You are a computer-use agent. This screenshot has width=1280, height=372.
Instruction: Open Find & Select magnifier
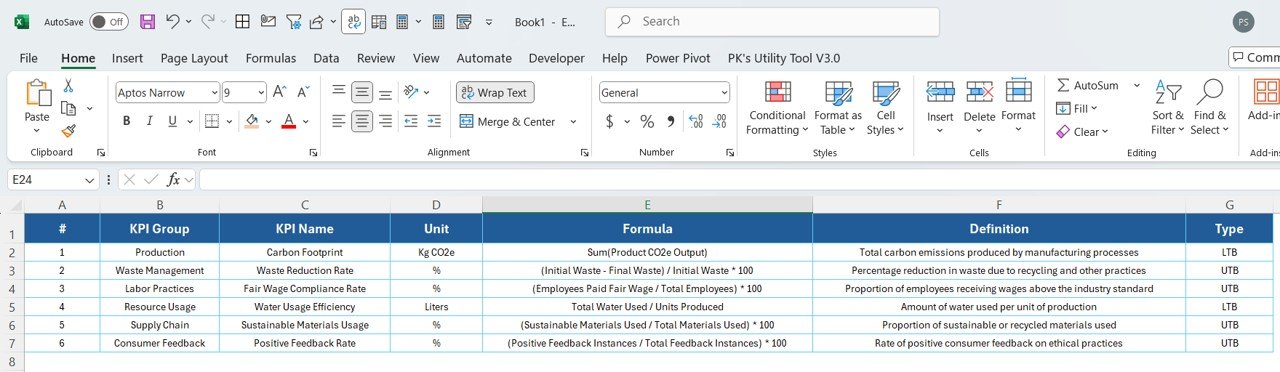click(x=1210, y=107)
